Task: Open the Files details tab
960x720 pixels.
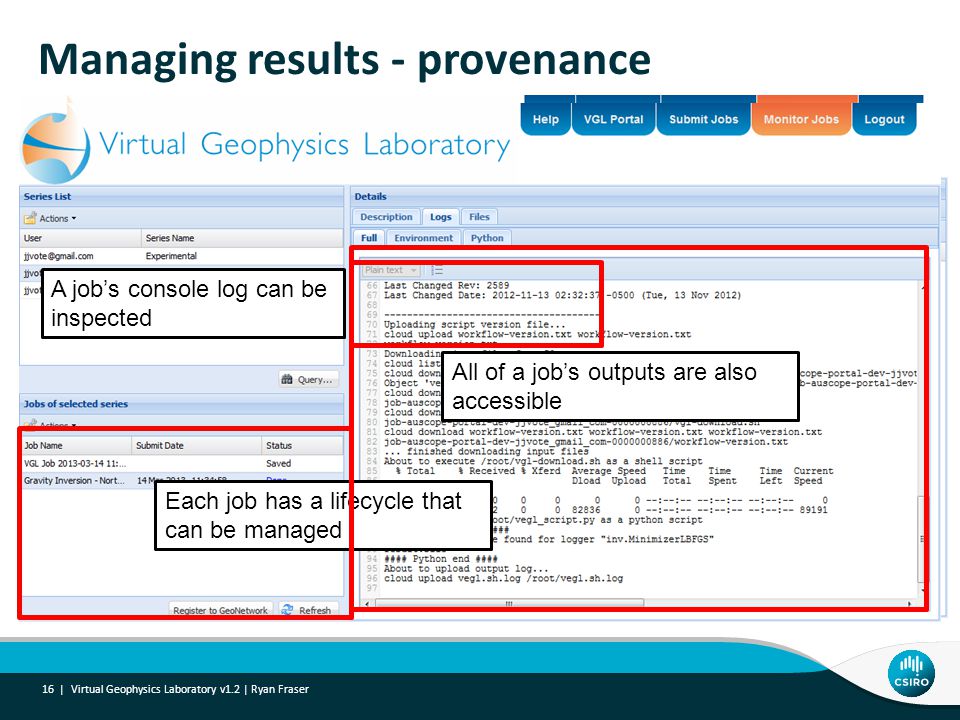Action: [479, 217]
